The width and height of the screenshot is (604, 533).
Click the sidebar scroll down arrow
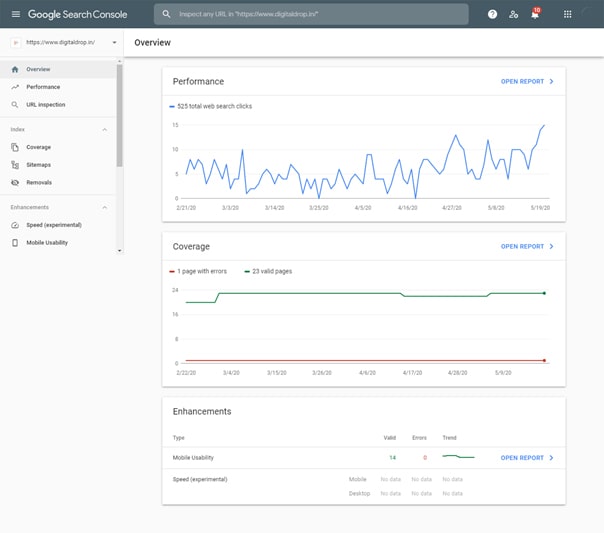tap(119, 251)
